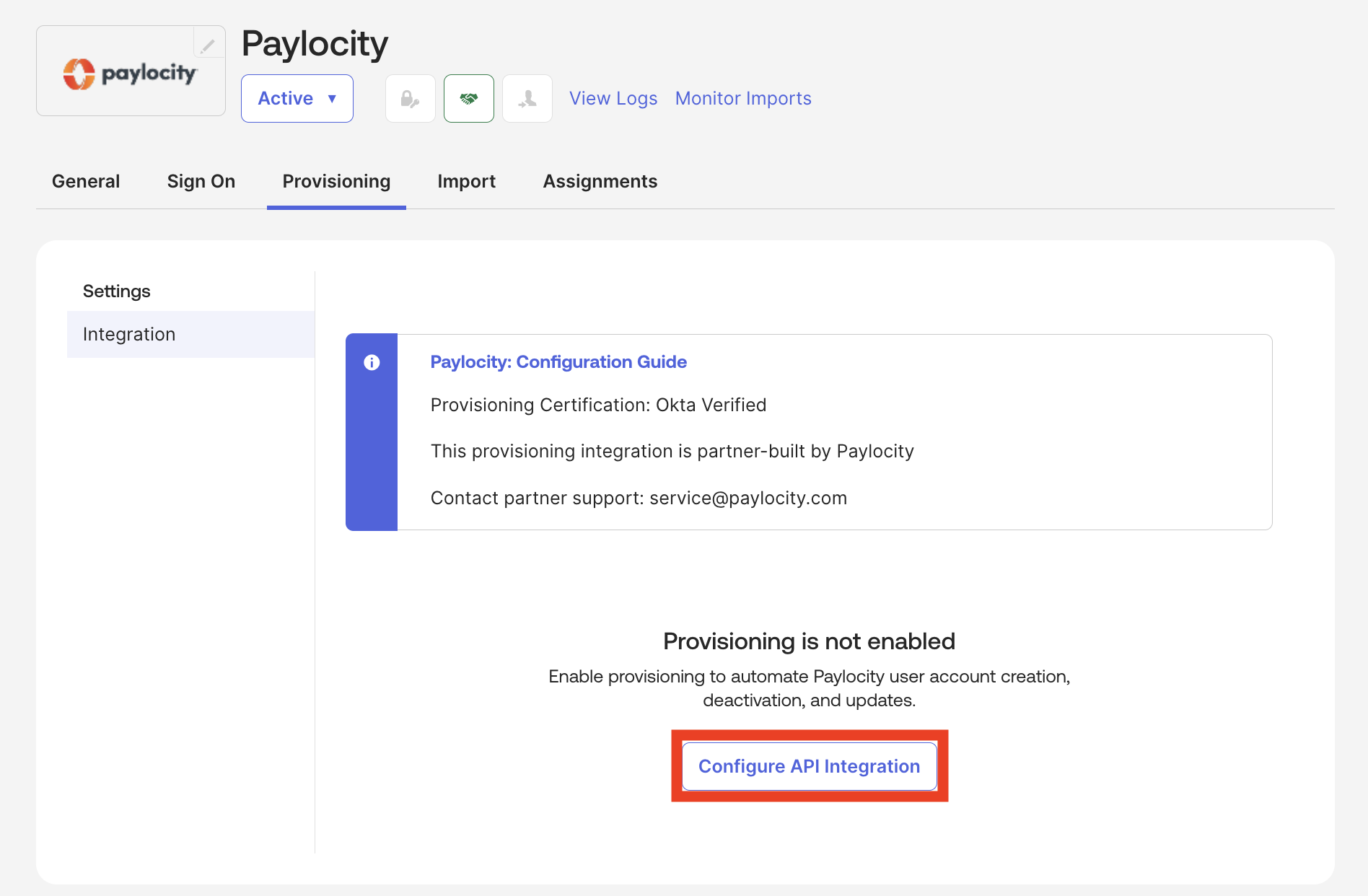Select Integration in Settings sidebar

(x=190, y=334)
